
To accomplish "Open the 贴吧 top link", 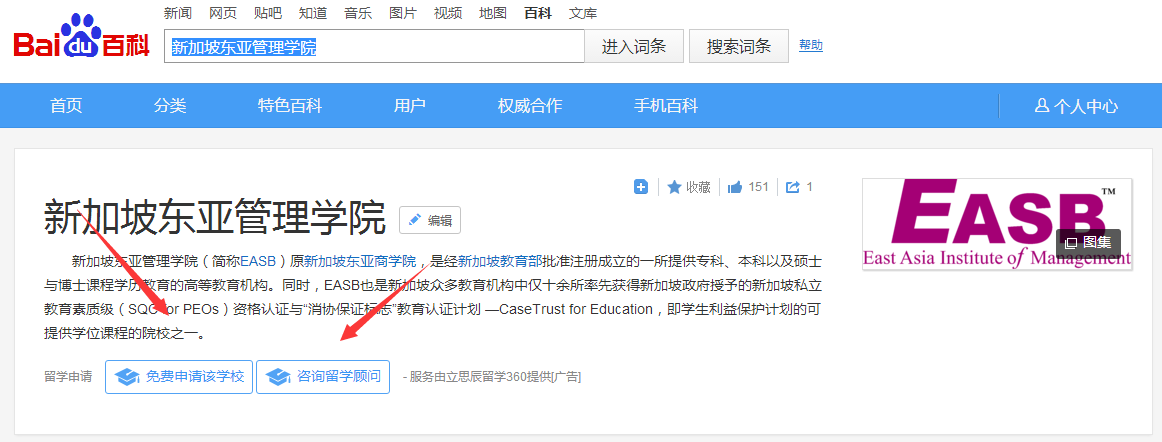I will click(268, 13).
